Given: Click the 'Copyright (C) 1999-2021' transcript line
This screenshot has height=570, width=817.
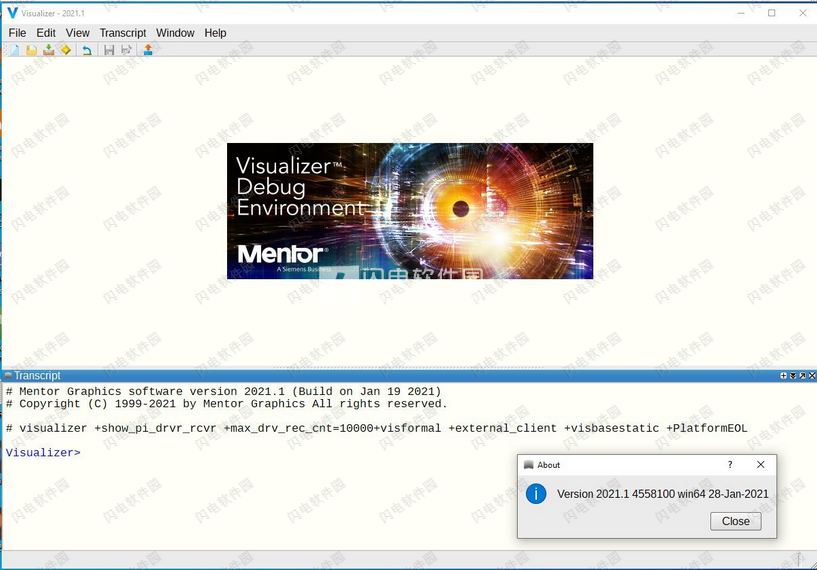Looking at the screenshot, I should pos(227,404).
